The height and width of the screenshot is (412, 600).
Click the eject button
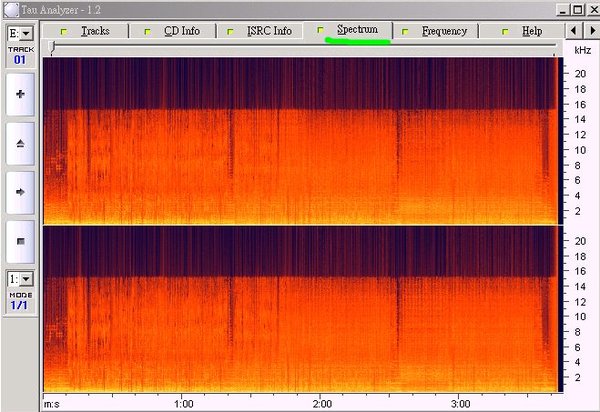(x=20, y=143)
